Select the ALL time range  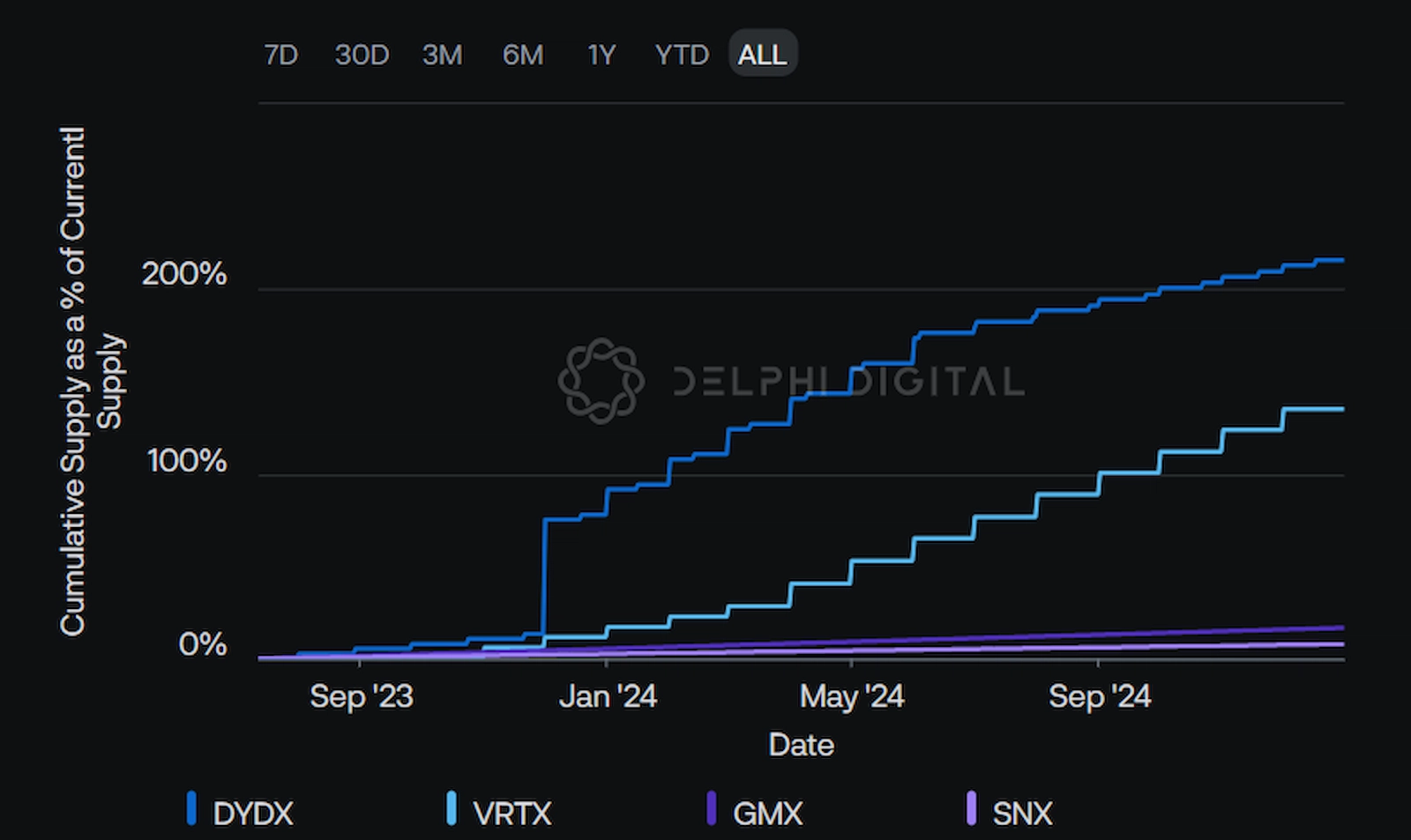coord(761,54)
